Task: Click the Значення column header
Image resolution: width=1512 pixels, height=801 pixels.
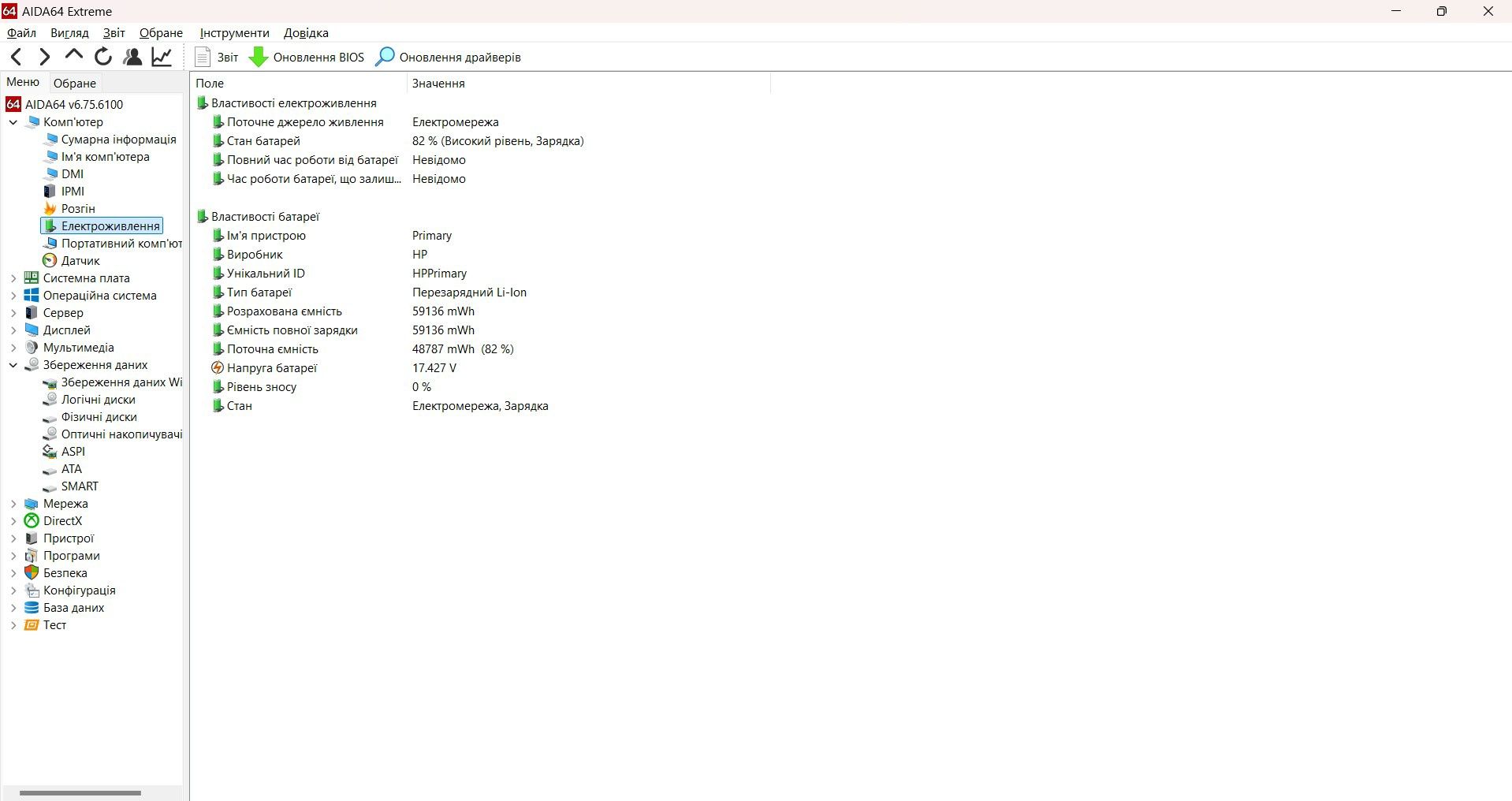Action: coord(588,83)
